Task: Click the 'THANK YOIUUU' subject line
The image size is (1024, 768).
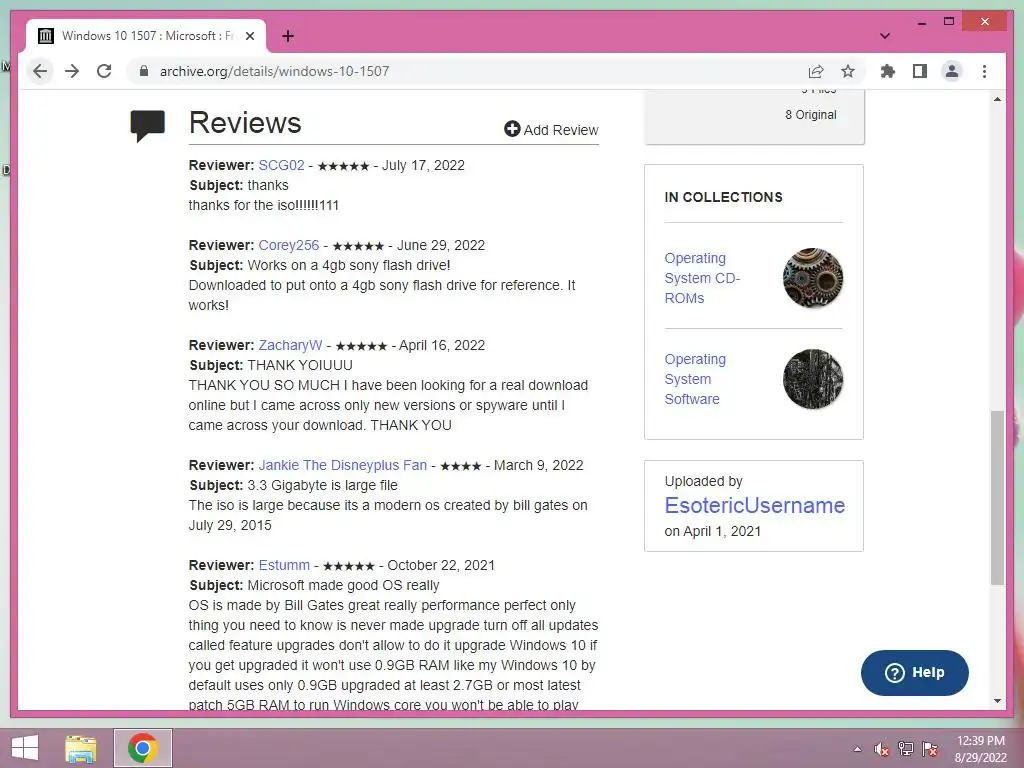Action: tap(300, 365)
